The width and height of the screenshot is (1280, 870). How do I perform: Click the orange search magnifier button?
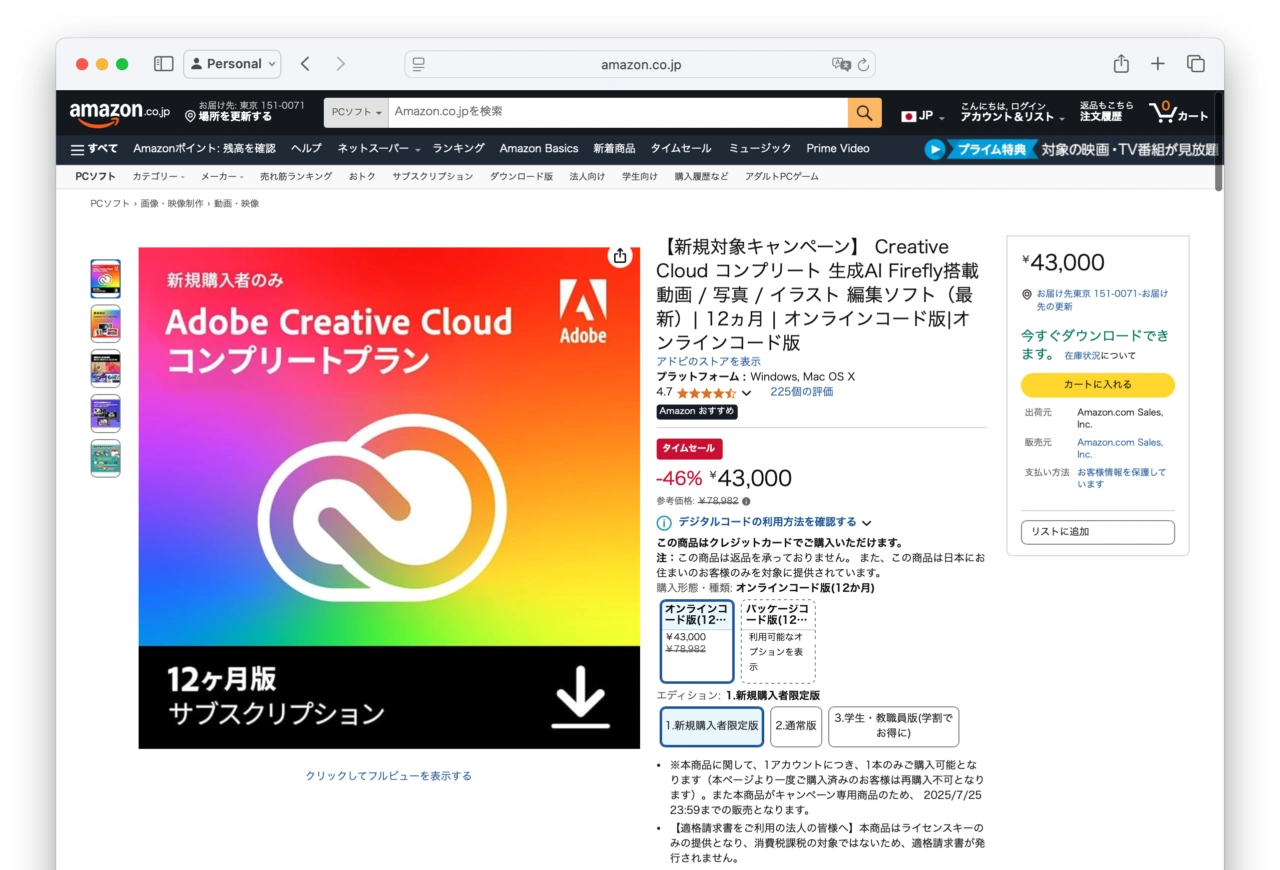click(864, 112)
